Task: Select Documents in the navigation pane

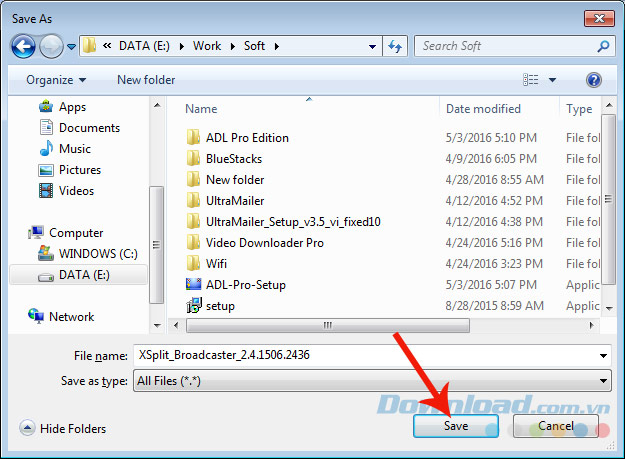Action: 89,128
